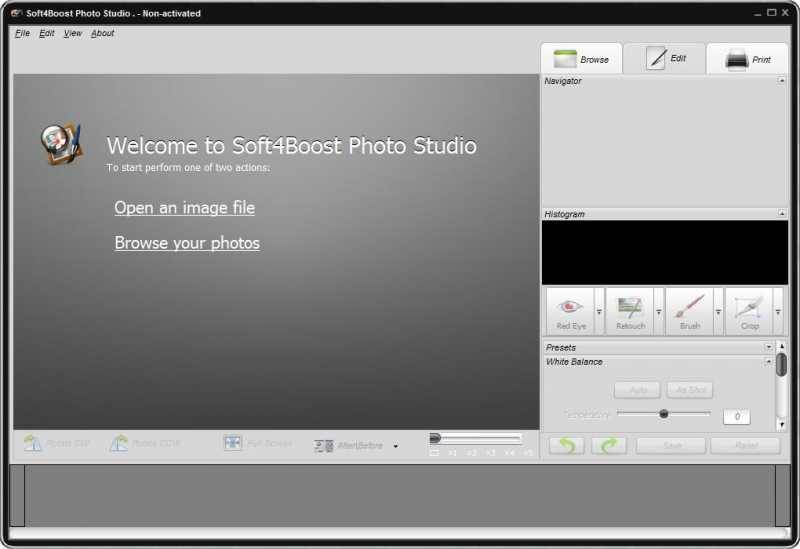Click the right filmstrip scroll handle
Image resolution: width=800 pixels, height=549 pixels.
tap(783, 495)
